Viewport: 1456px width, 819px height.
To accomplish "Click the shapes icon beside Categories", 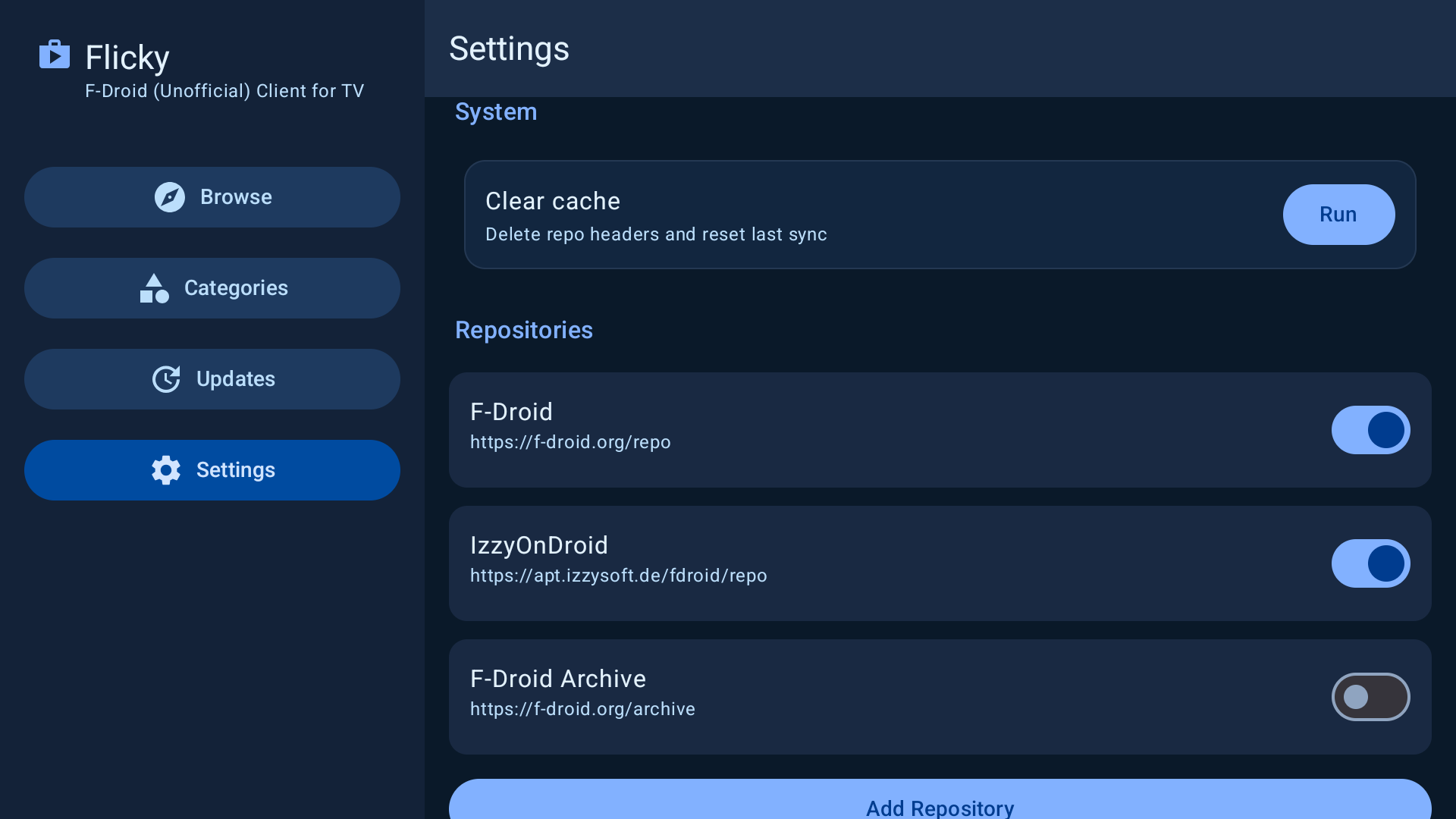I will (154, 288).
